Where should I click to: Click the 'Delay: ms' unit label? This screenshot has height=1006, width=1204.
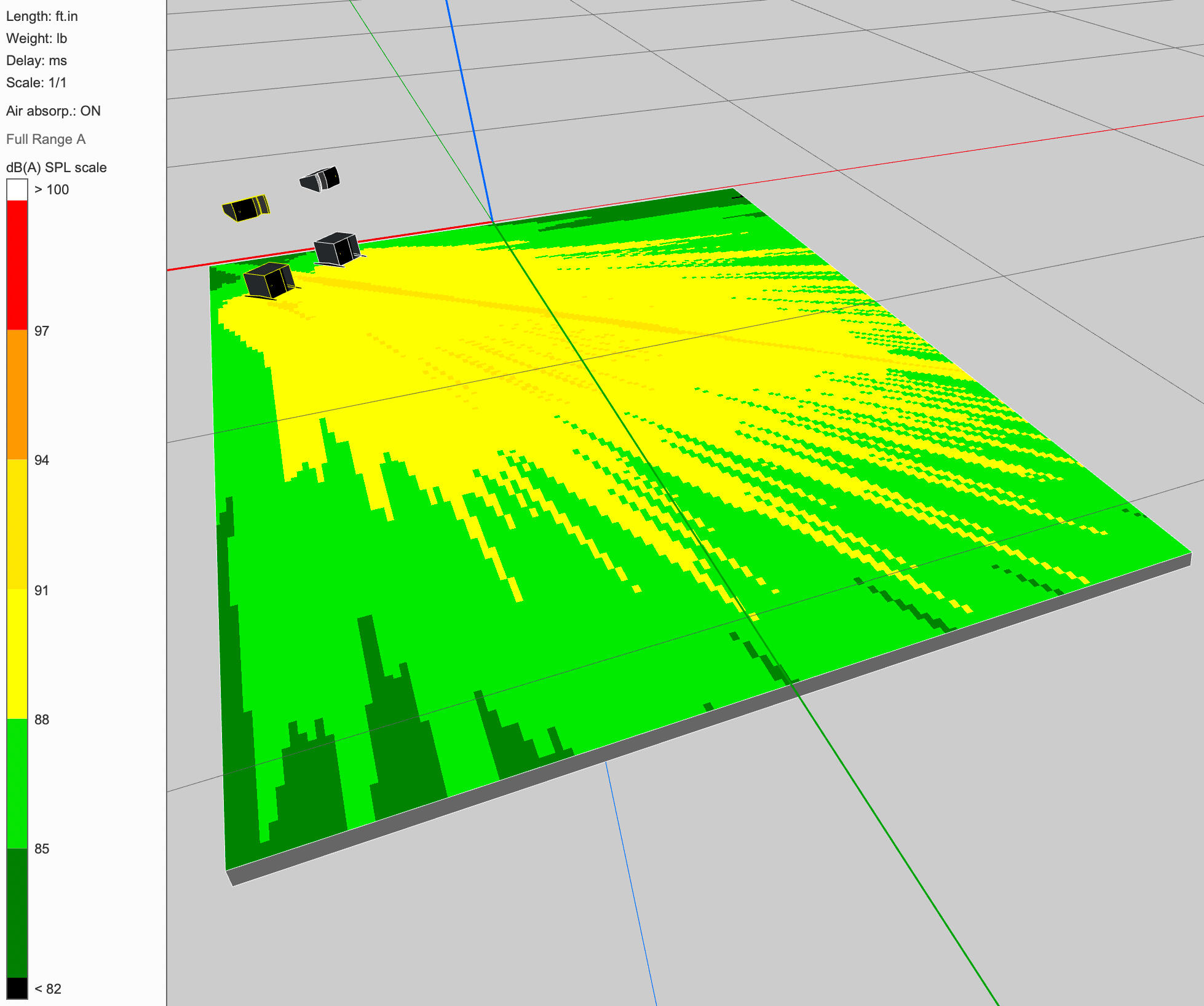[x=36, y=60]
